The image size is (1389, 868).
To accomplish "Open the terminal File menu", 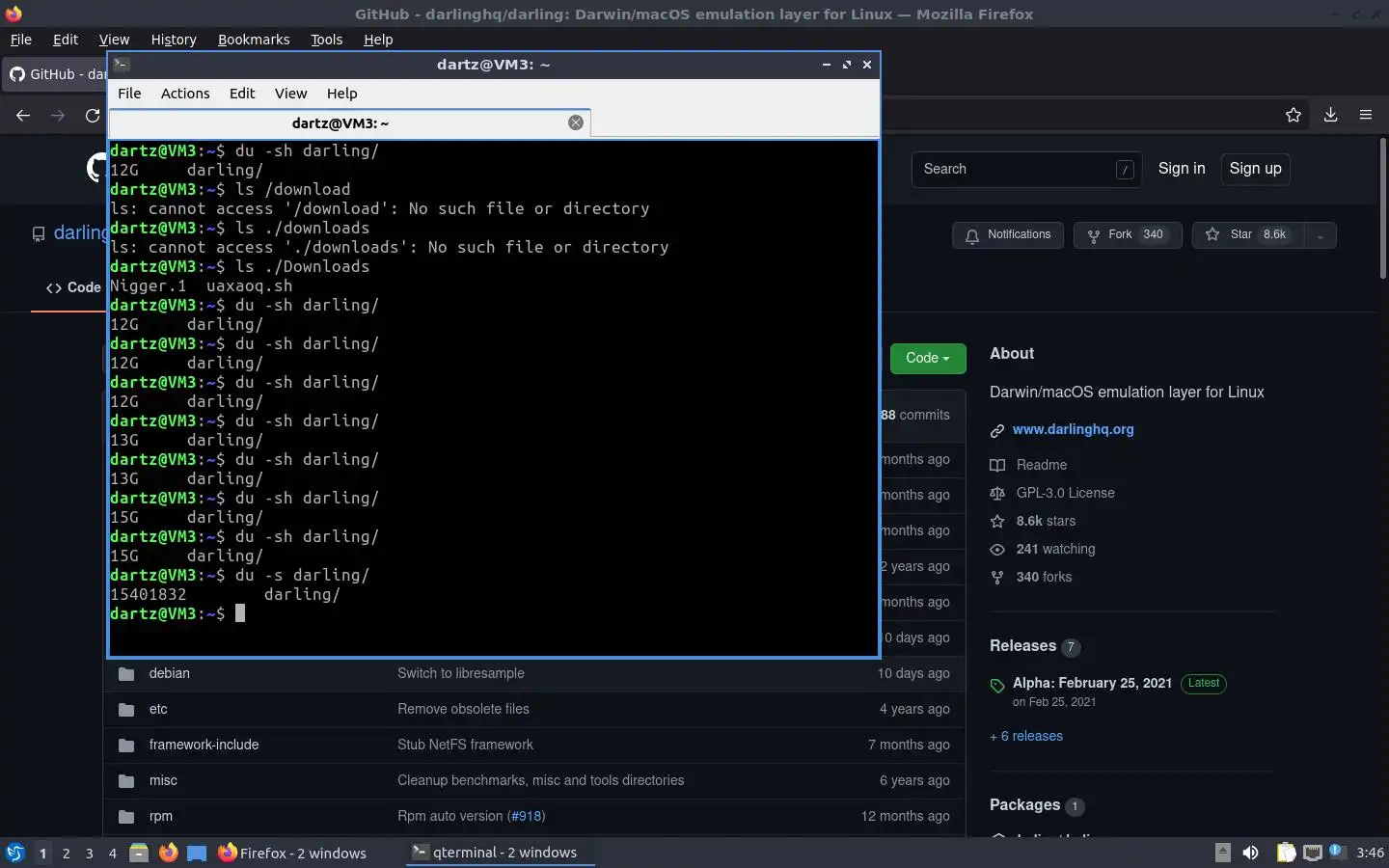I will coord(129,94).
